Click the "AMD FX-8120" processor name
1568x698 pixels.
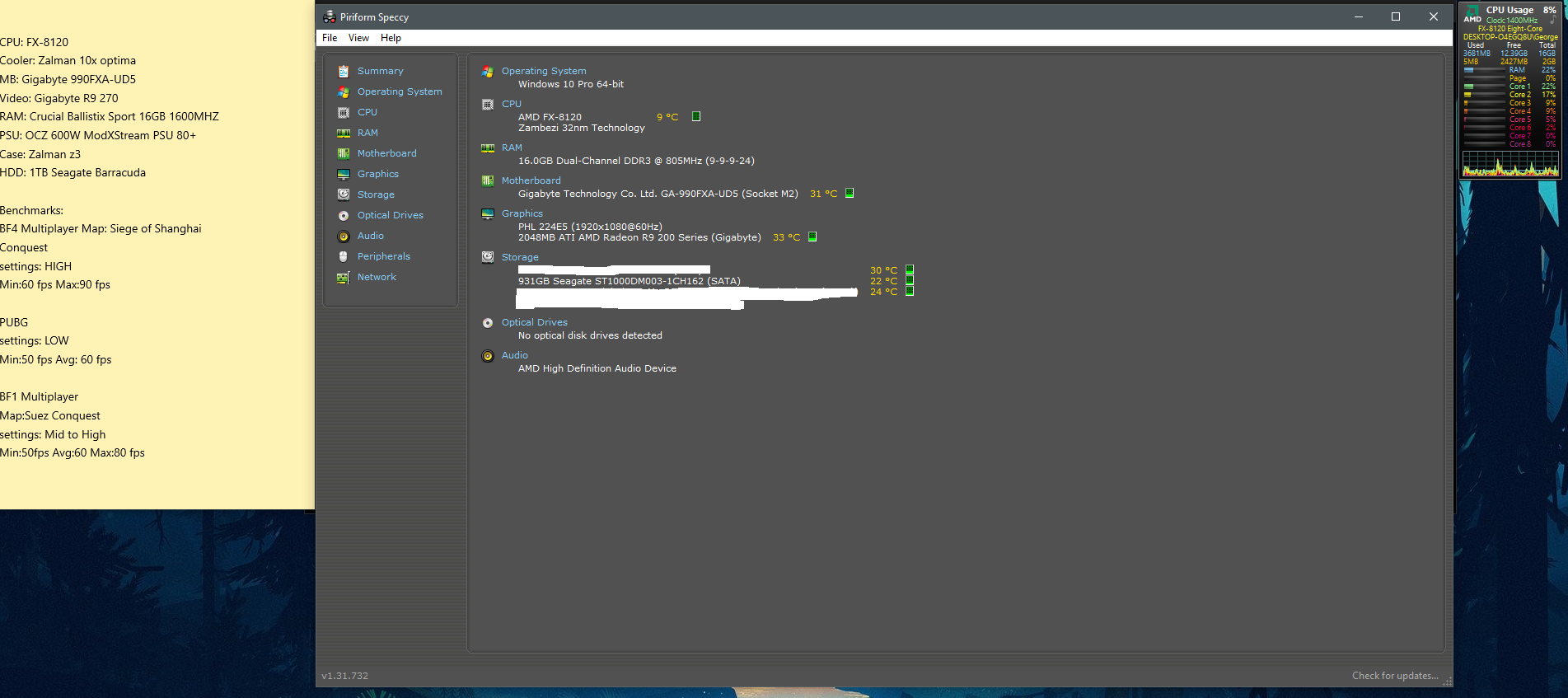point(550,117)
